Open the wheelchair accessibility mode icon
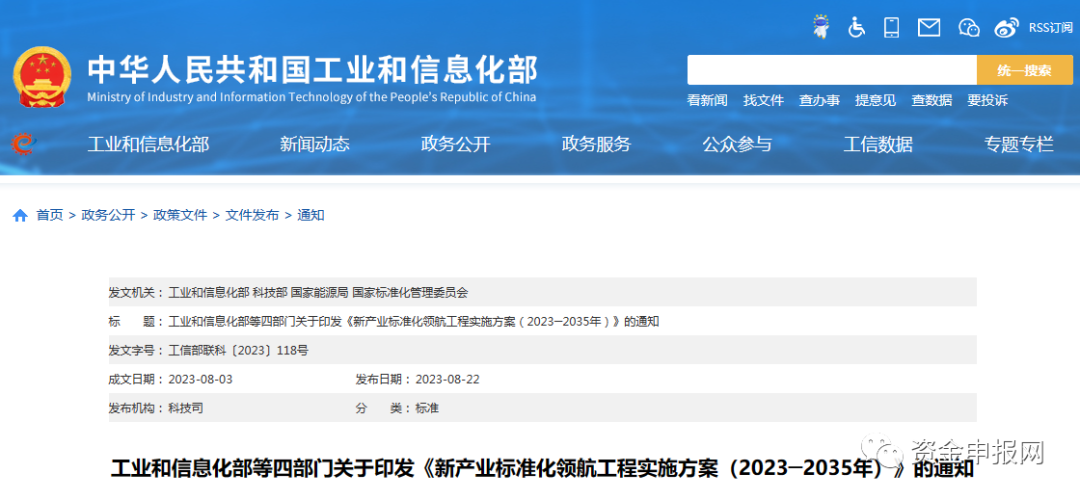 tap(856, 28)
